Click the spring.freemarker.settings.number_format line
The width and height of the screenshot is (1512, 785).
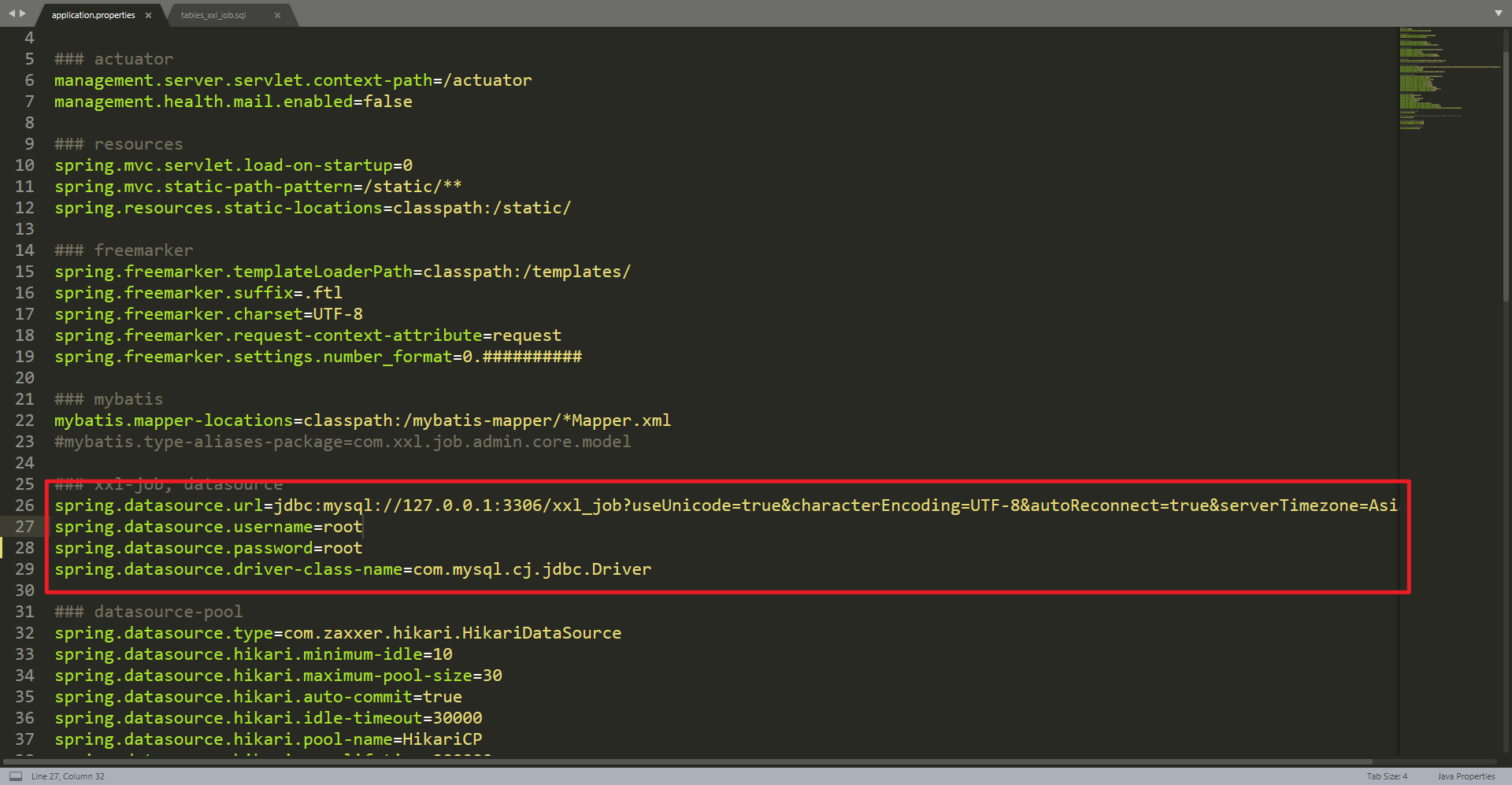(x=318, y=357)
